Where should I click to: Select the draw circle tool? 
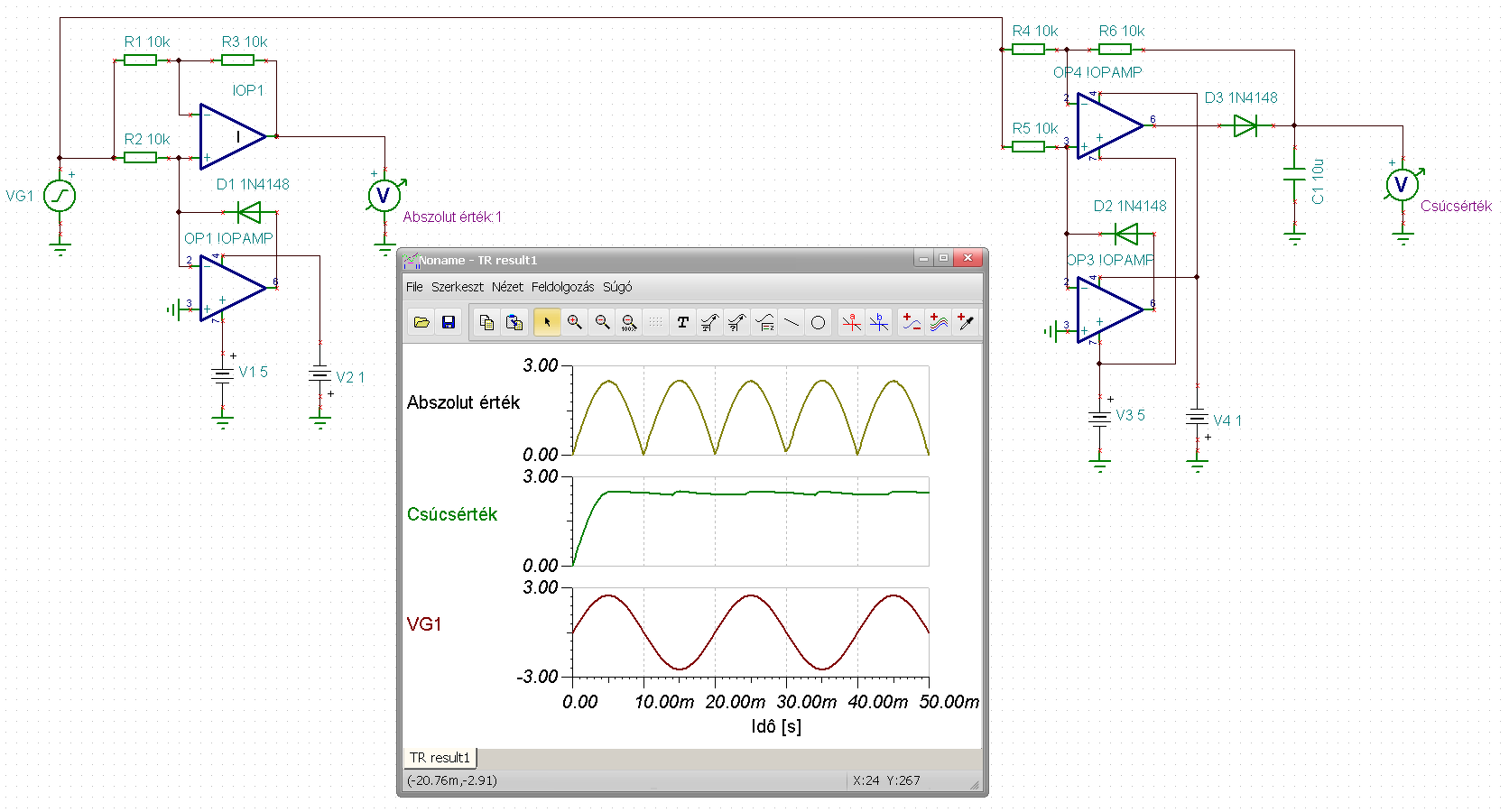818,322
